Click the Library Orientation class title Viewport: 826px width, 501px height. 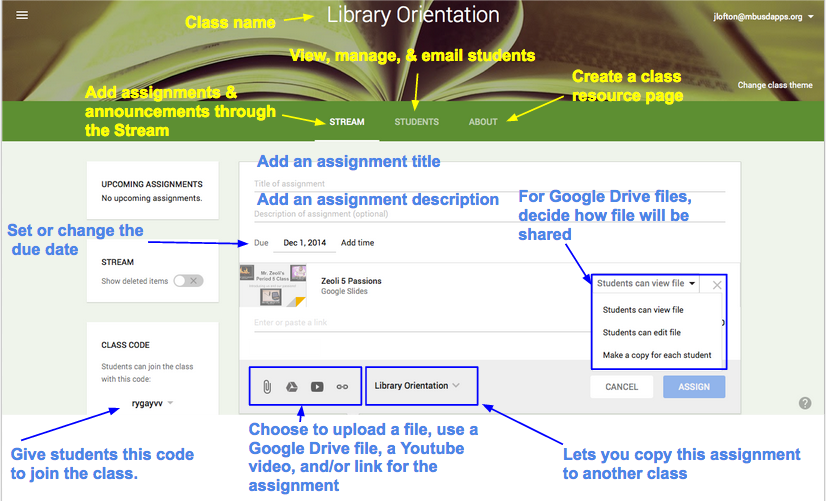pos(413,15)
